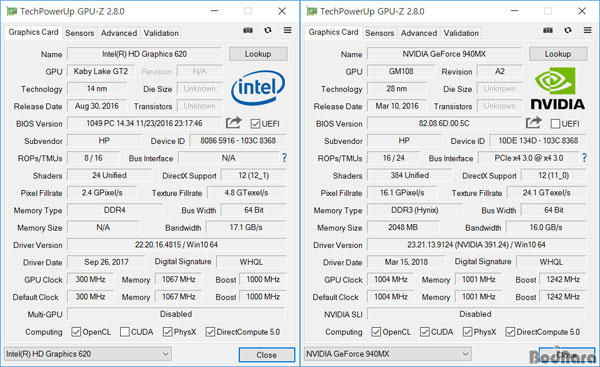Click the Lookup button in NVIDIA window
600x367 pixels.
[558, 54]
